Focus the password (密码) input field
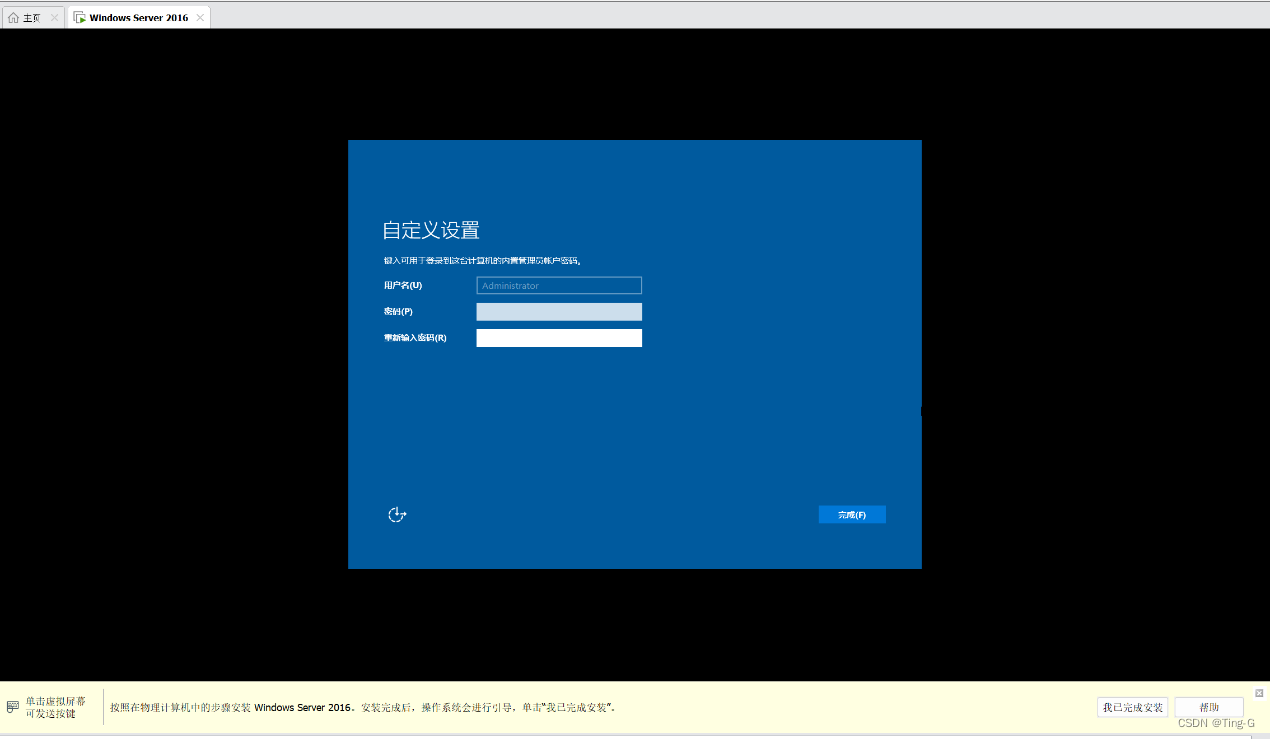This screenshot has height=739, width=1270. [559, 312]
